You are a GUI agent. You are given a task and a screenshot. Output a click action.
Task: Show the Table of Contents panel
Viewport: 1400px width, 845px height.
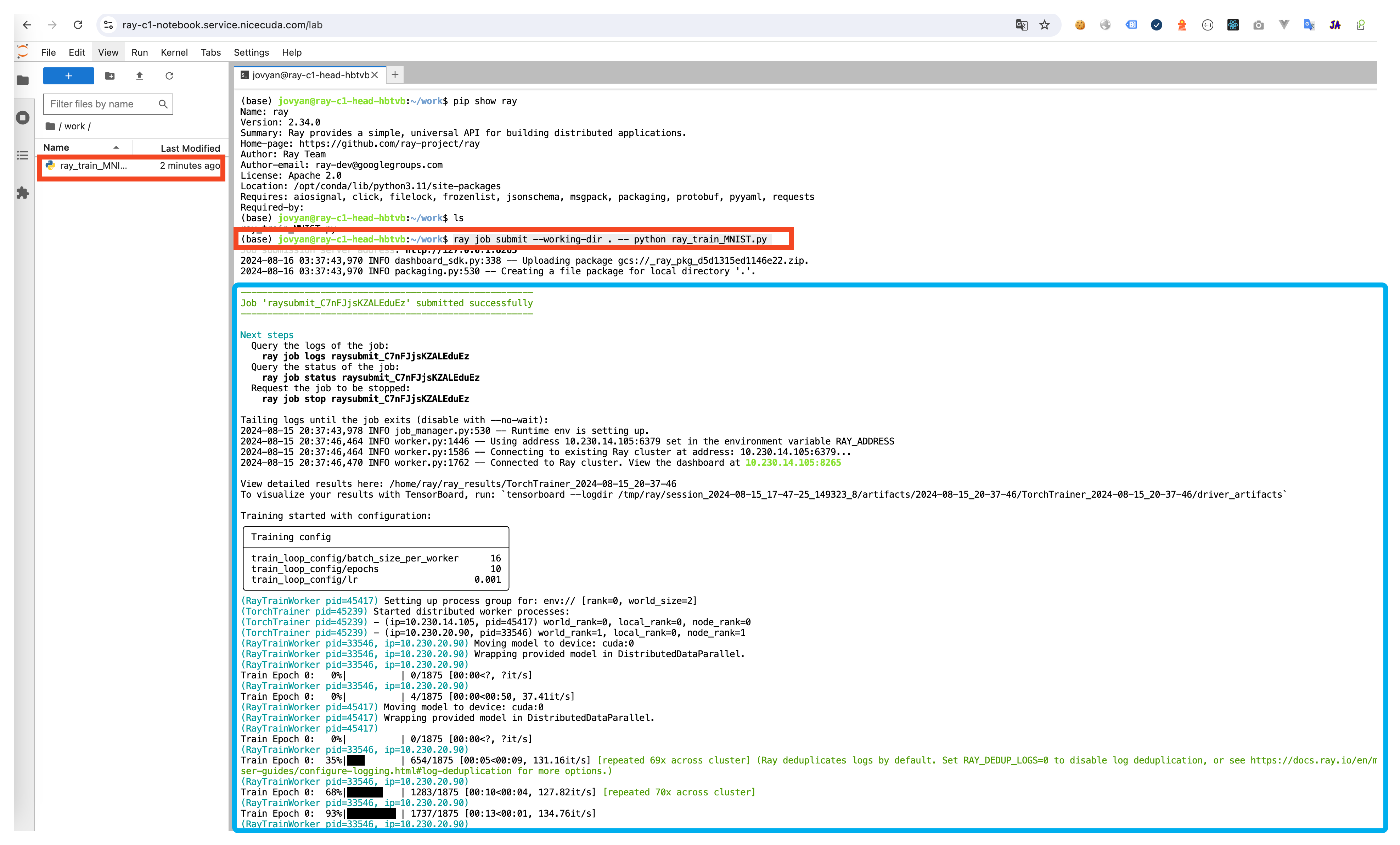(23, 155)
